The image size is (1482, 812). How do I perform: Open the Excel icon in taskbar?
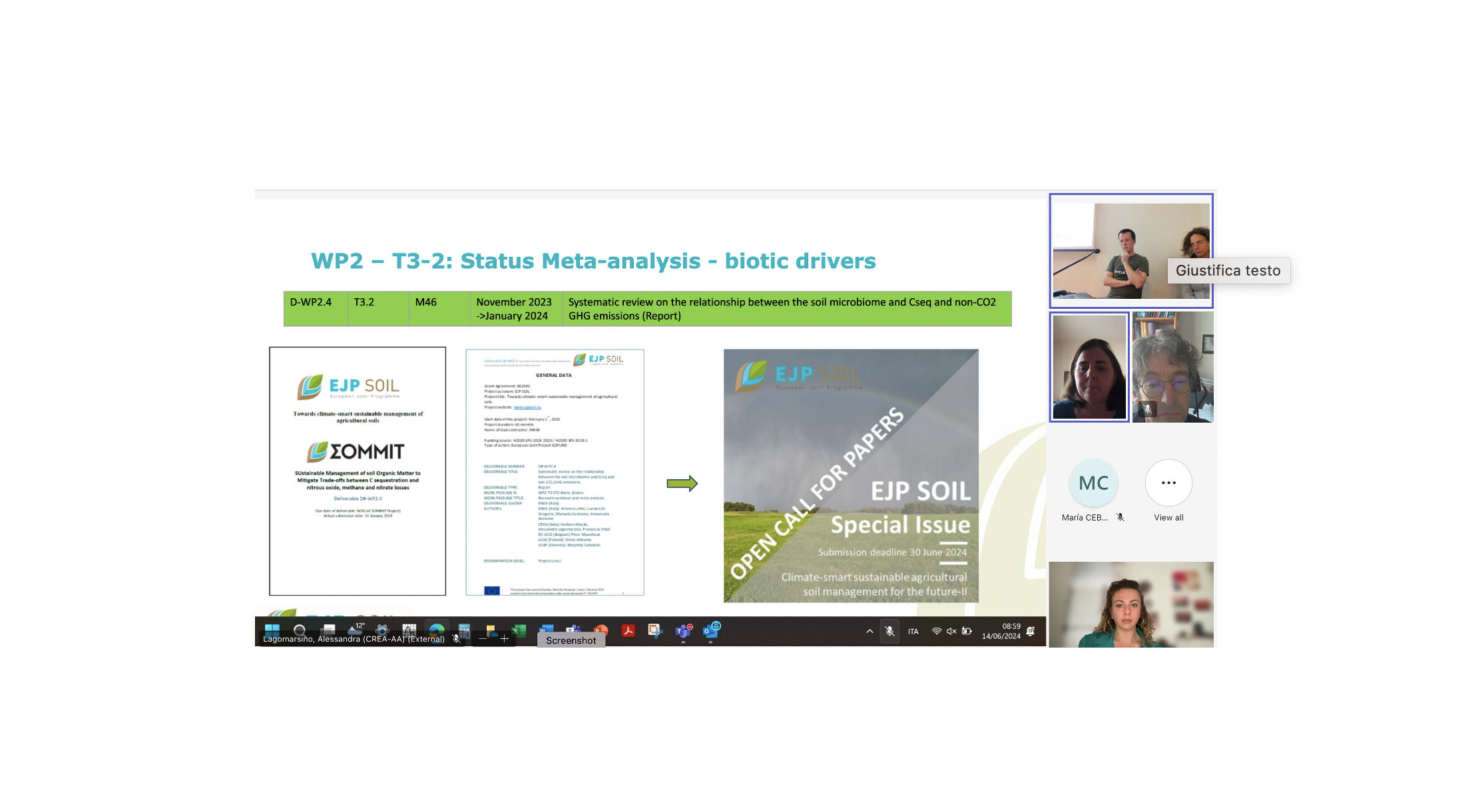tap(519, 630)
